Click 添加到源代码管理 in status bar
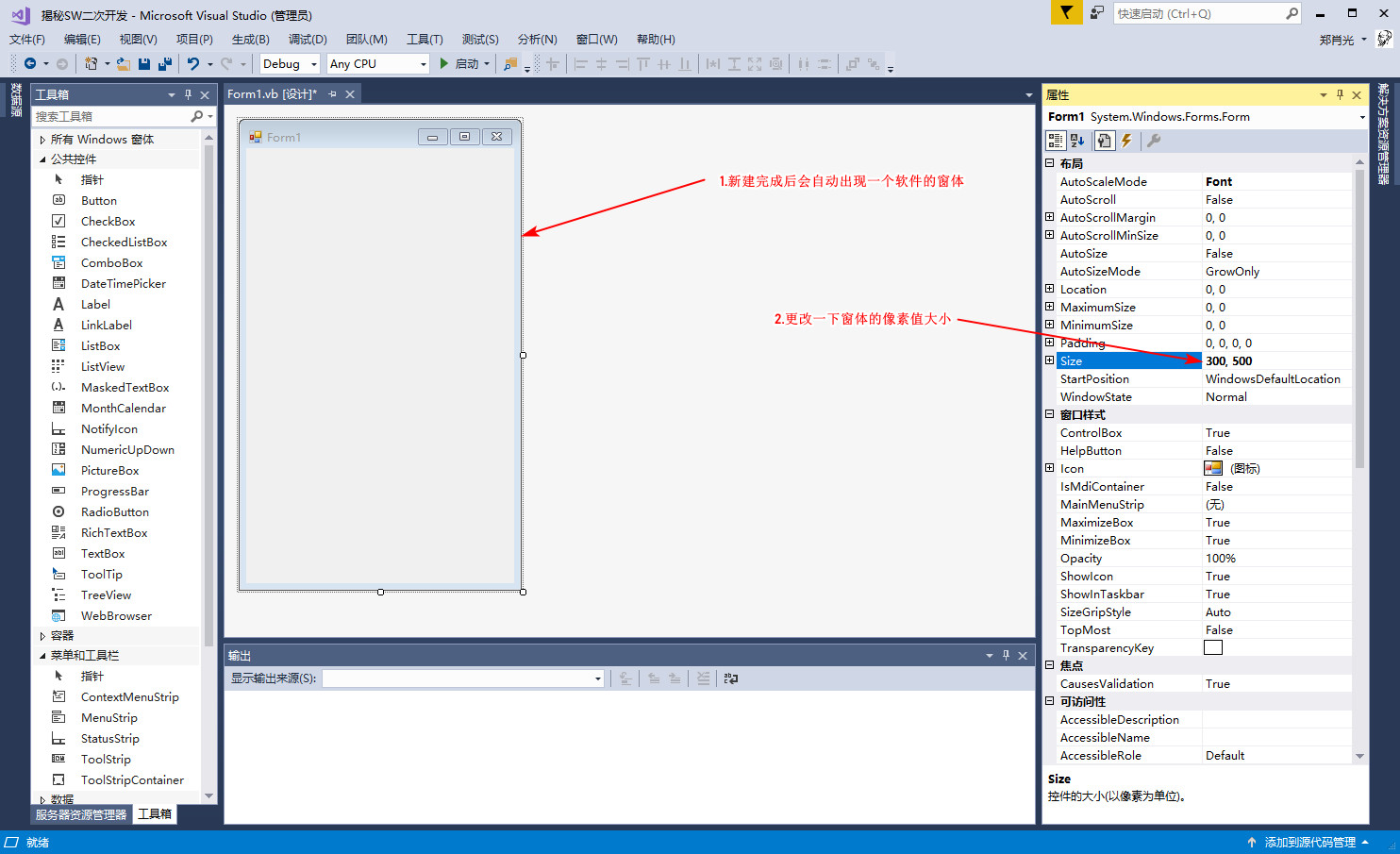Image resolution: width=1400 pixels, height=854 pixels. point(1309,842)
